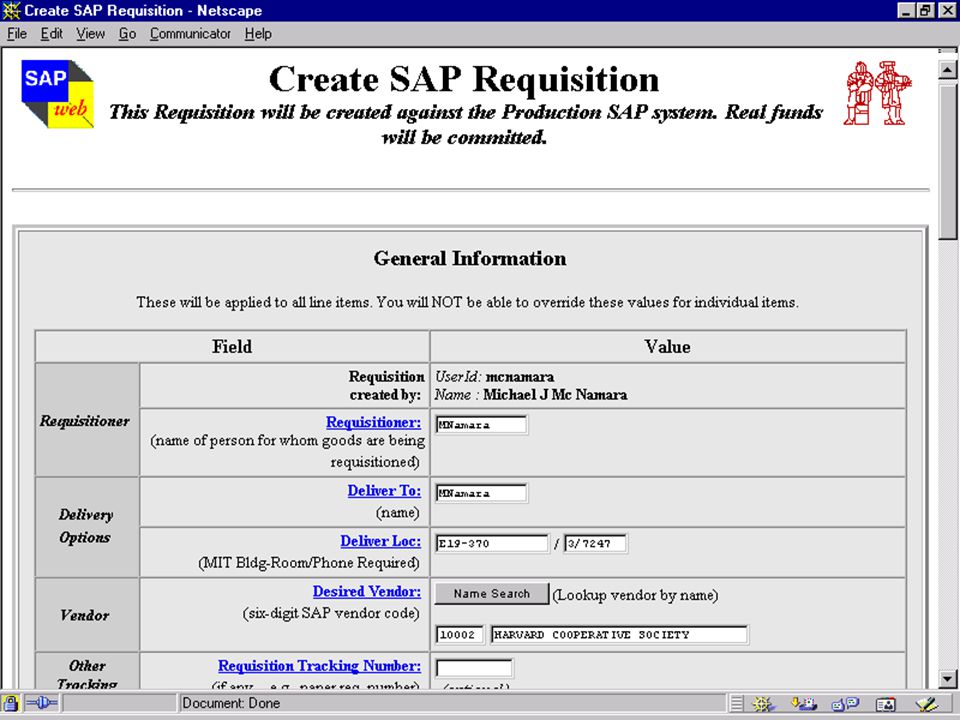Open the Address Book icon in component bar
960x720 pixels.
pyautogui.click(x=885, y=704)
